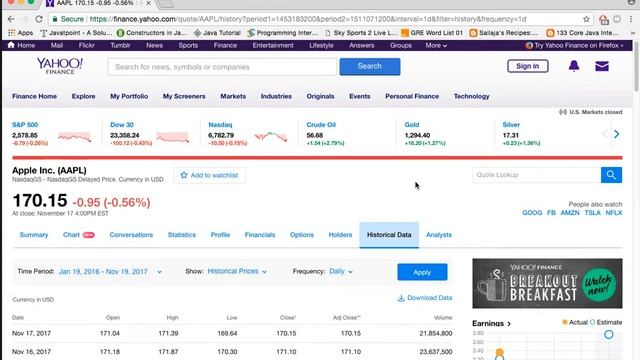The width and height of the screenshot is (640, 360).
Task: Open the Markets navigation item
Action: (x=233, y=96)
